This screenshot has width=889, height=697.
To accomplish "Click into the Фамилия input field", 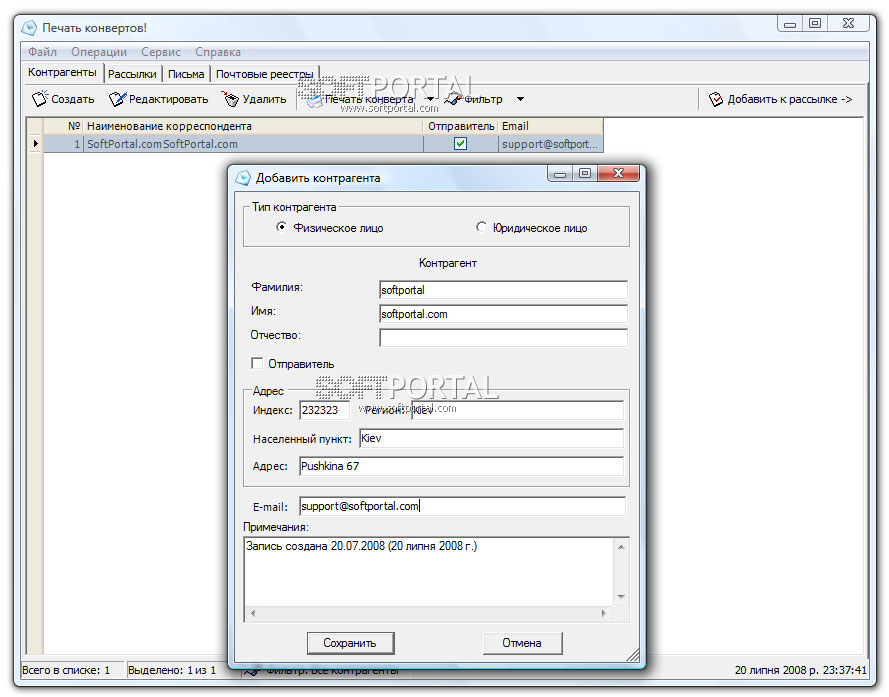I will 503,290.
